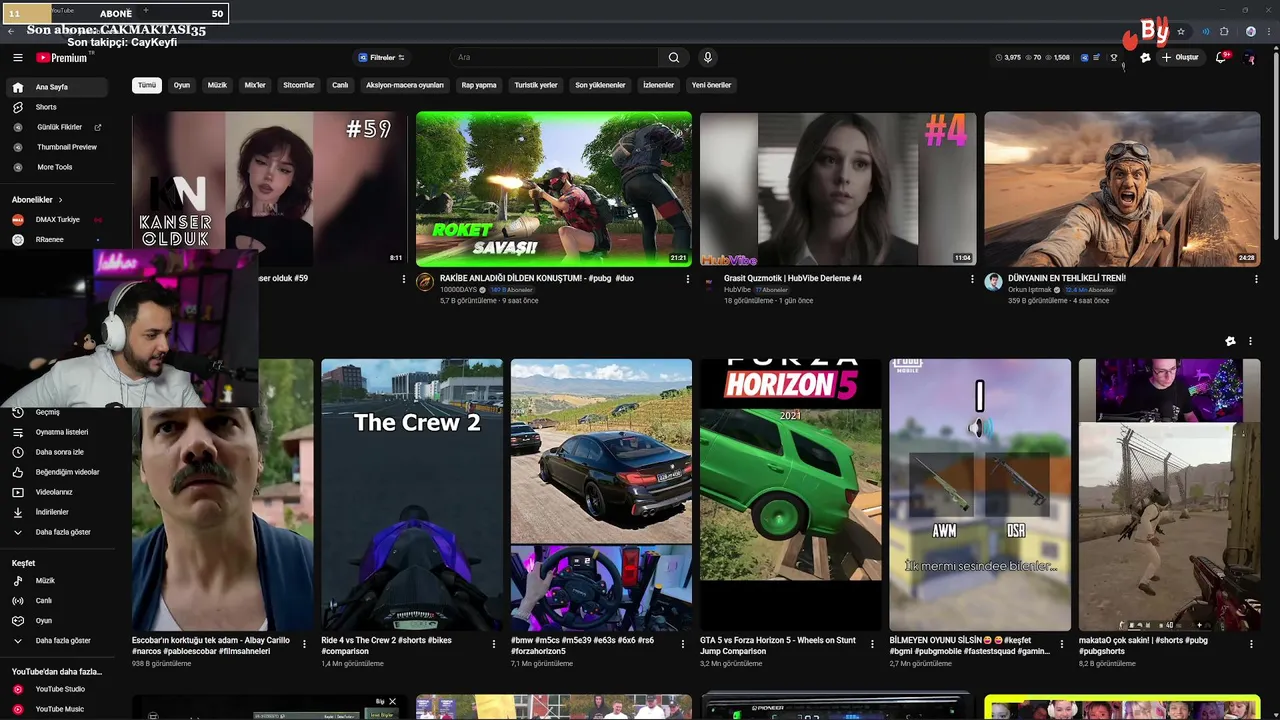Screen dimensions: 1280x720
Task: Open options for Ride 4 vs The Crew 2 short
Action: pyautogui.click(x=493, y=645)
